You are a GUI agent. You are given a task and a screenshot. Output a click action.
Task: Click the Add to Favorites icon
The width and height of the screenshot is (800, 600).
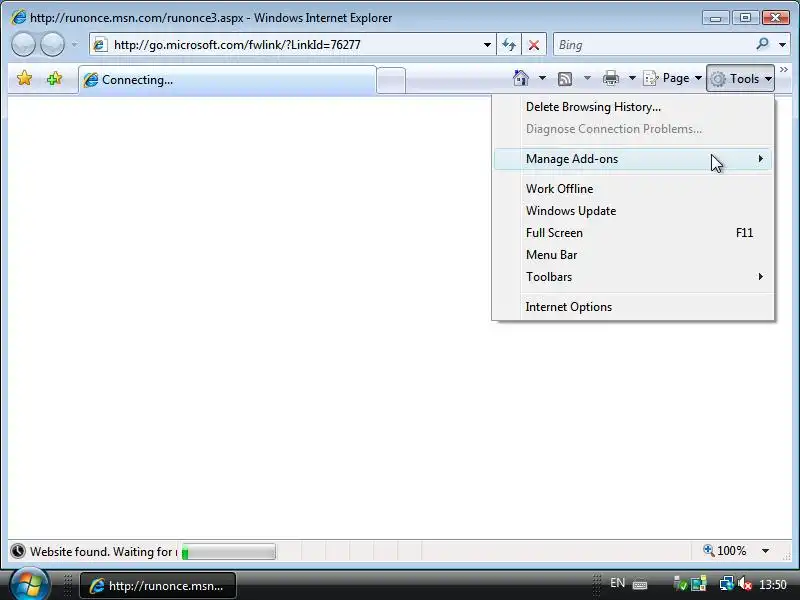click(54, 79)
